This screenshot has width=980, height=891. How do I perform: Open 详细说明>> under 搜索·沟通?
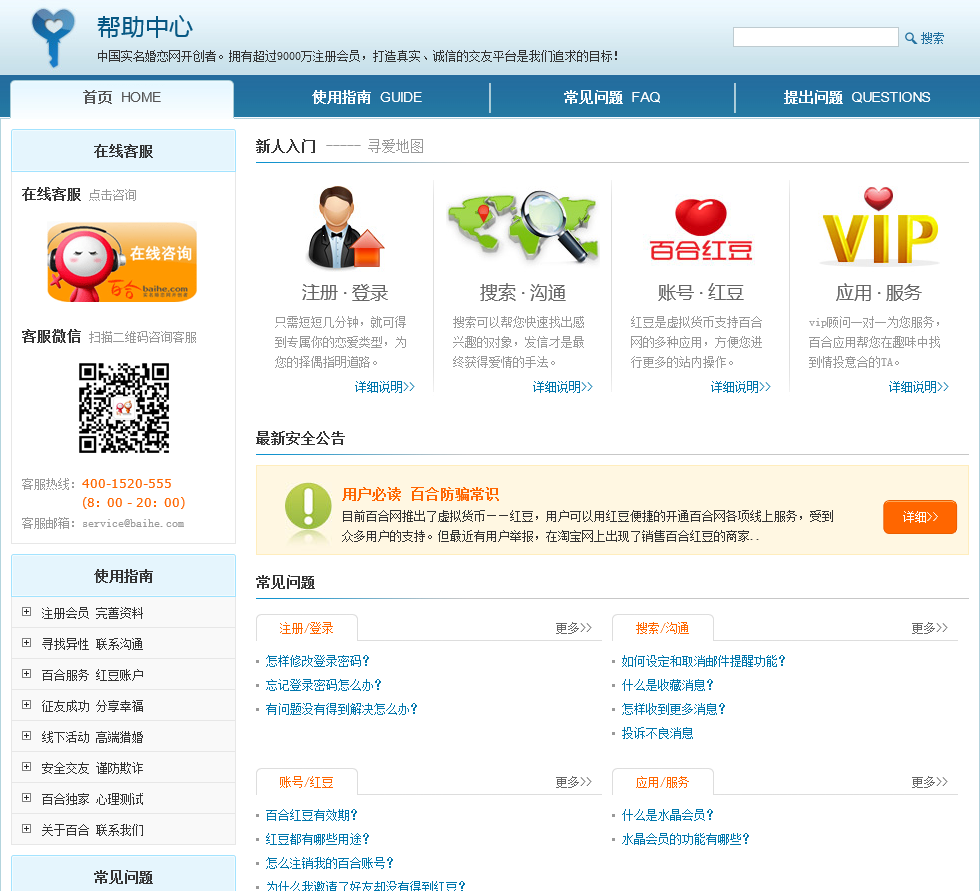(x=562, y=387)
